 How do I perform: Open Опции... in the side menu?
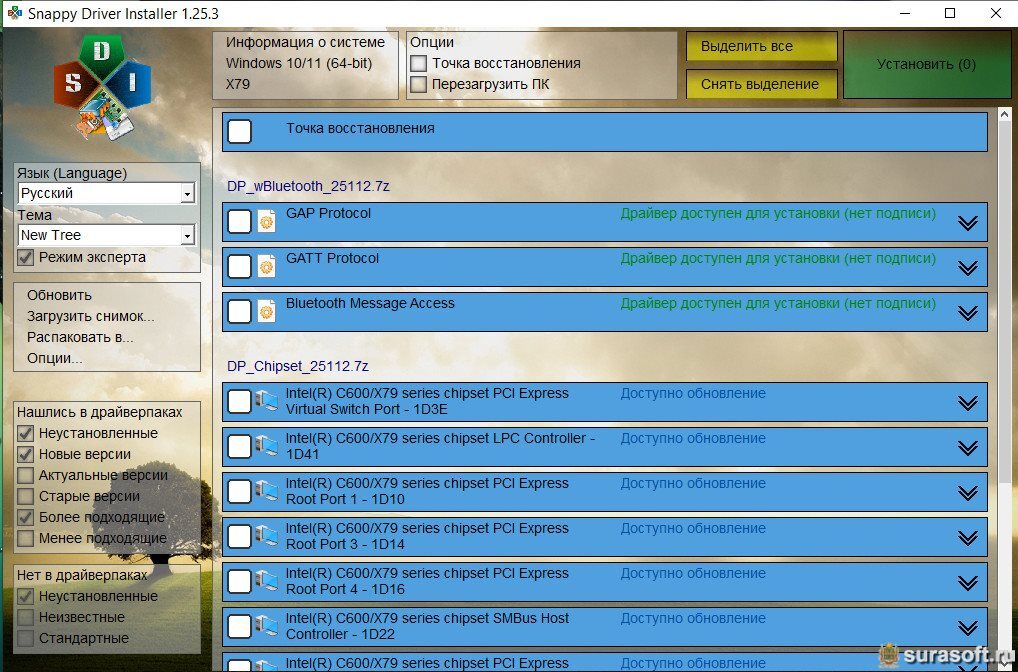click(x=55, y=358)
